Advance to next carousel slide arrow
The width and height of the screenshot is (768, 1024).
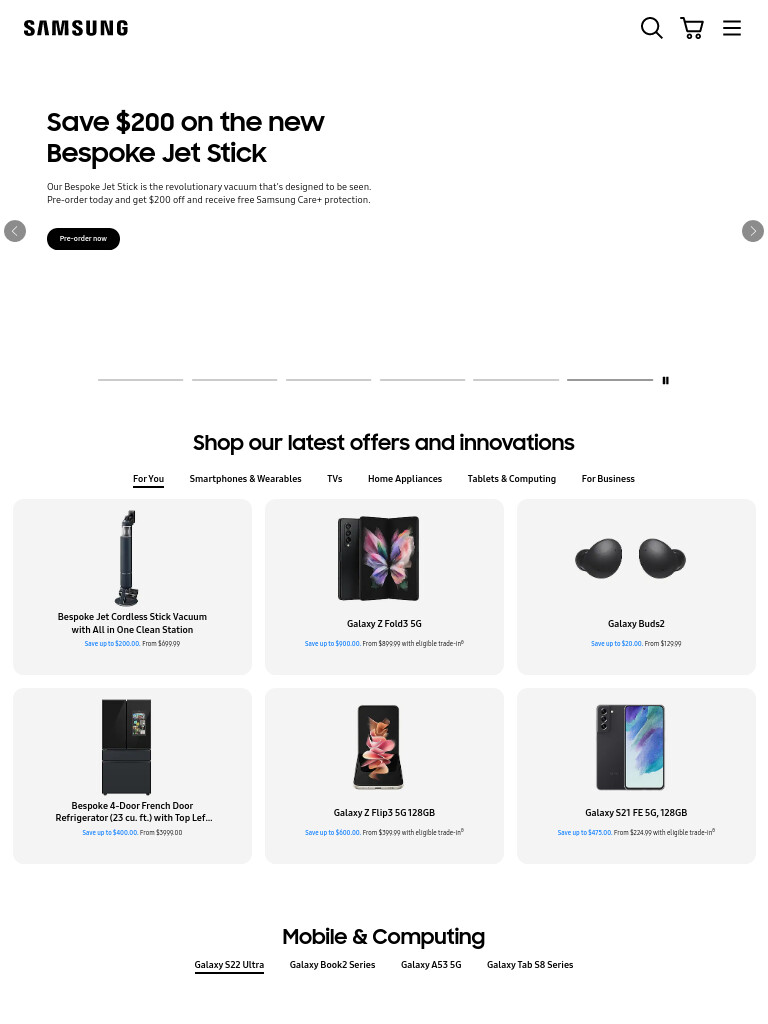(752, 231)
